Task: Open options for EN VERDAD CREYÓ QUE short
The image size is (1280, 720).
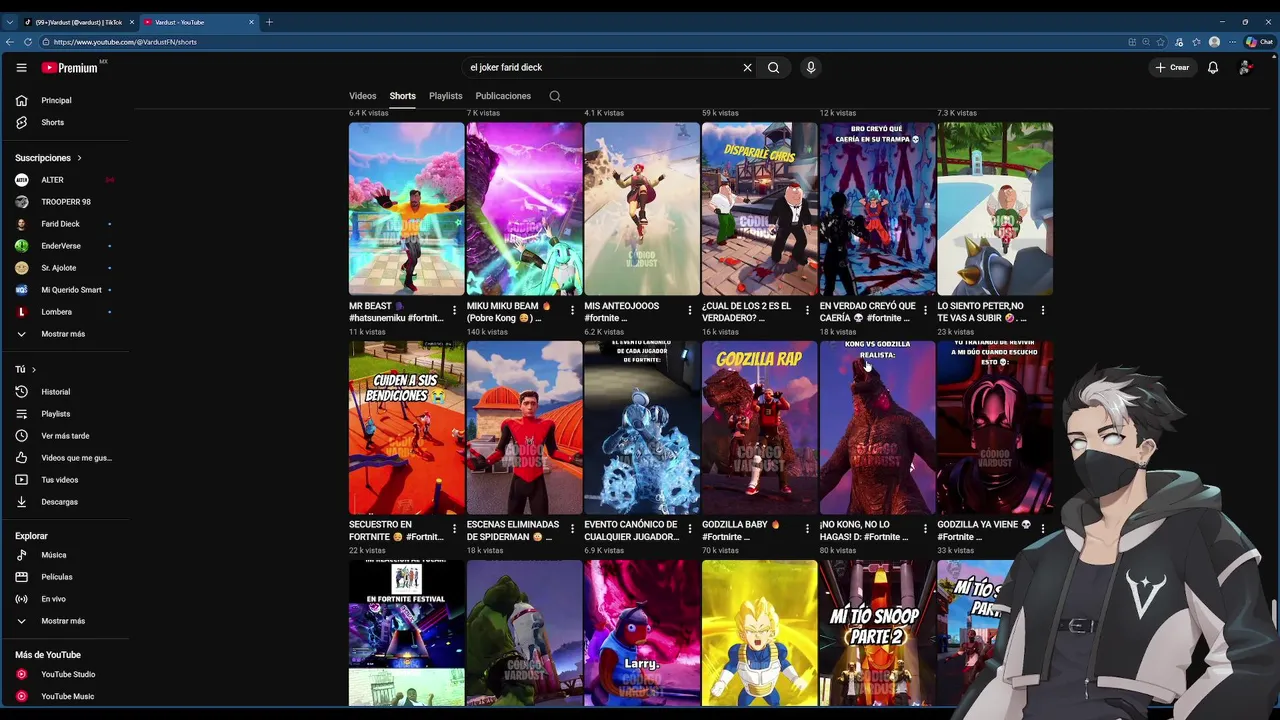Action: 925,311
